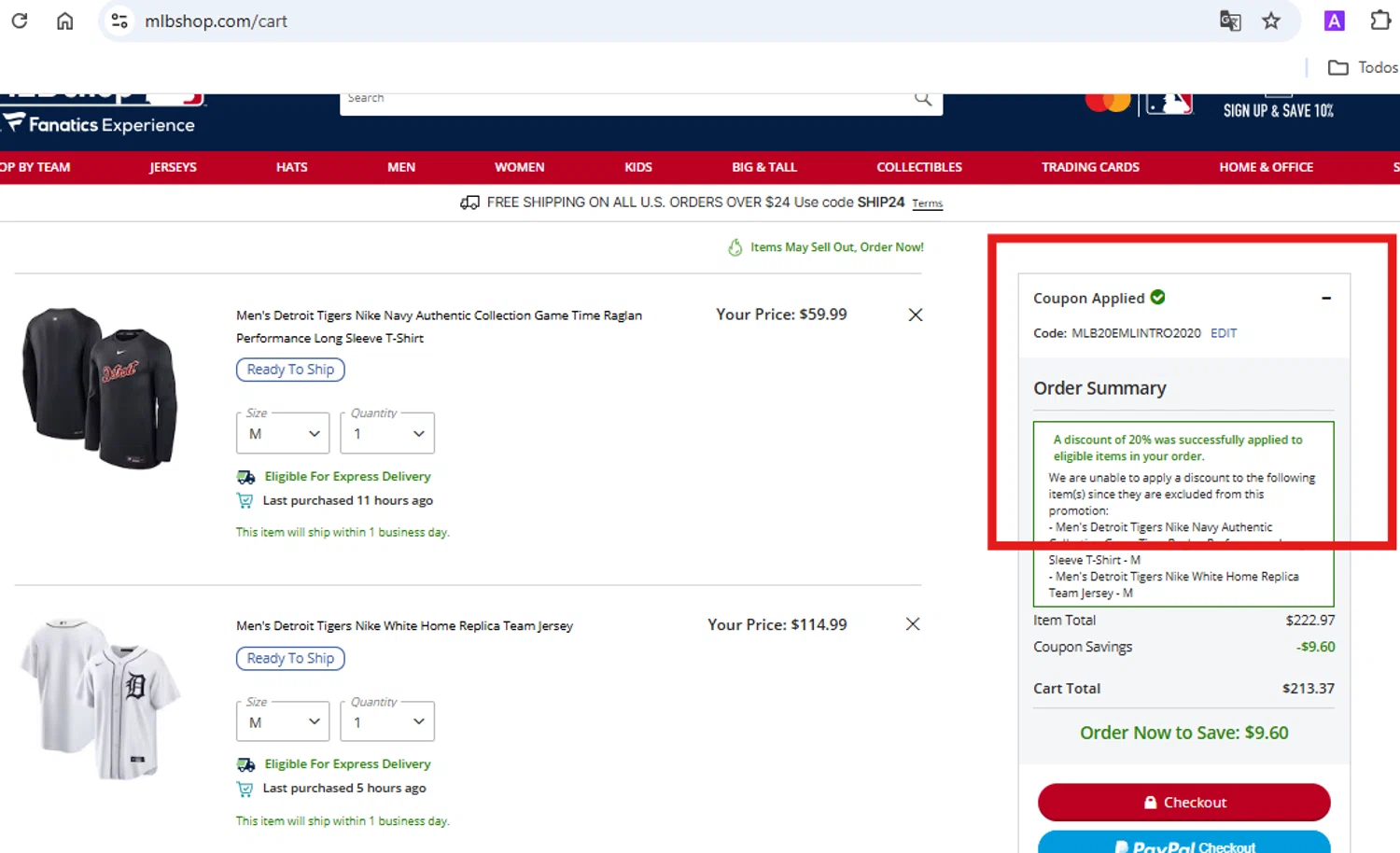
Task: Open Quantity dropdown for the Raglan T-Shirt
Action: [387, 434]
